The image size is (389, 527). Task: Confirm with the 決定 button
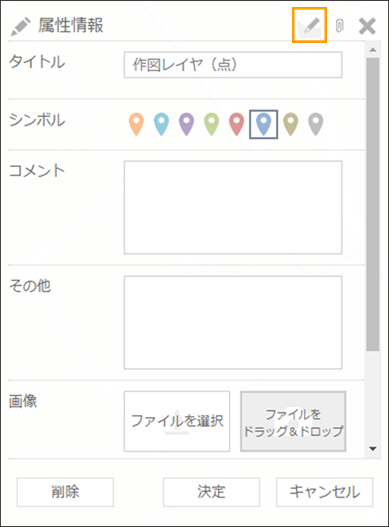pos(211,492)
